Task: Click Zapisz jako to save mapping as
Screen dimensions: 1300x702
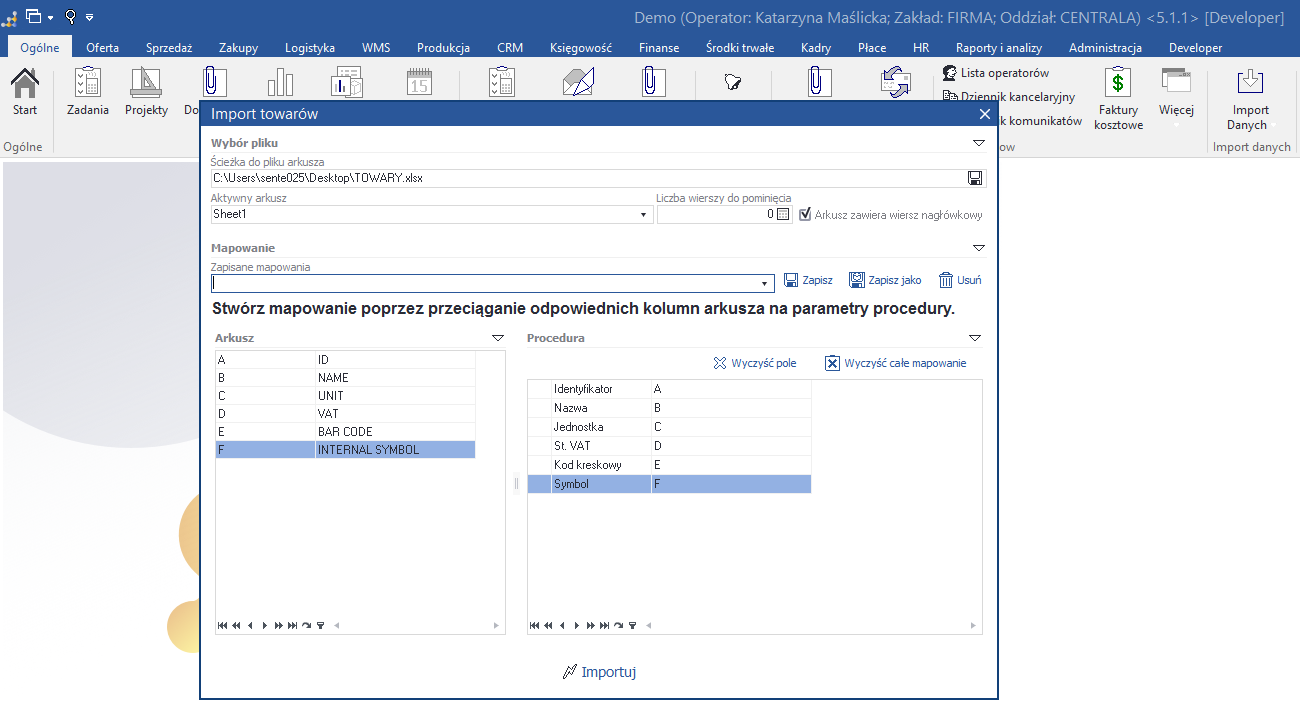Action: click(x=885, y=280)
